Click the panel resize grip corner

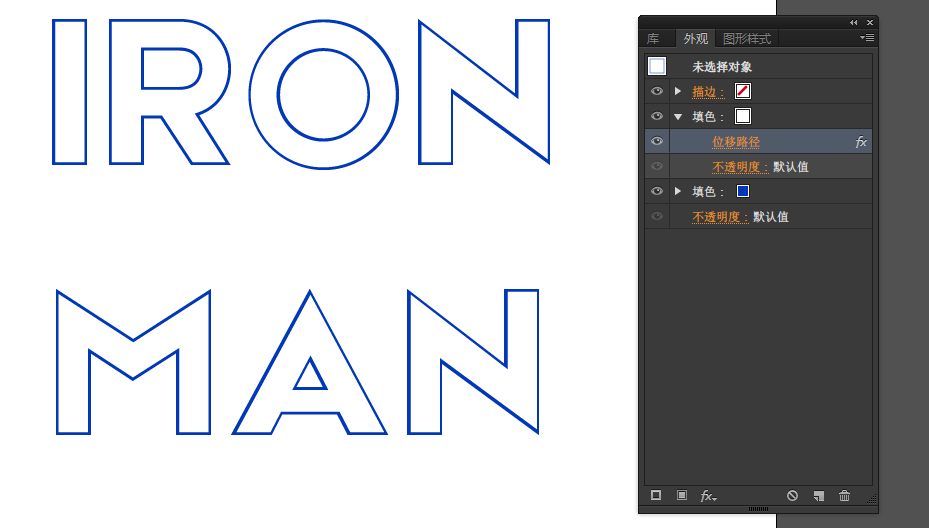tap(872, 499)
